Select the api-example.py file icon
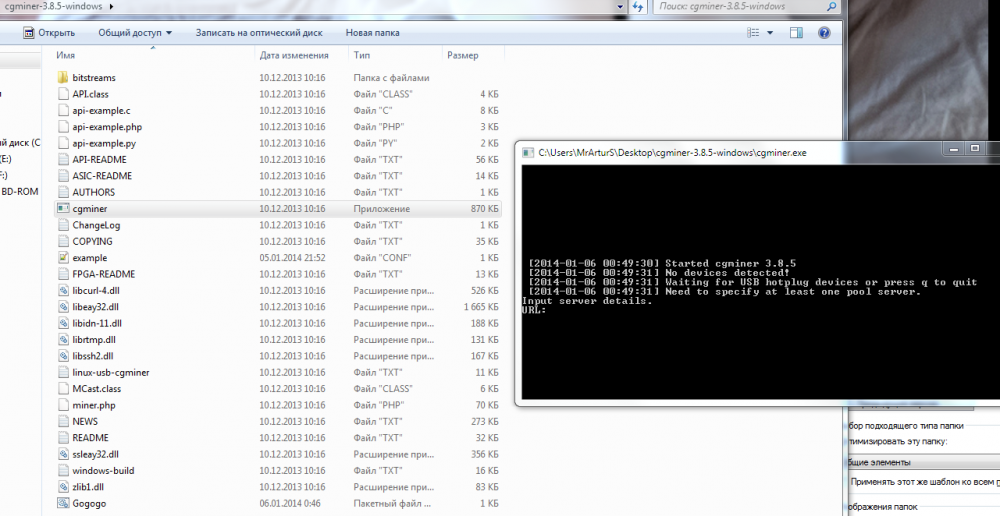1000x516 pixels. (x=62, y=143)
